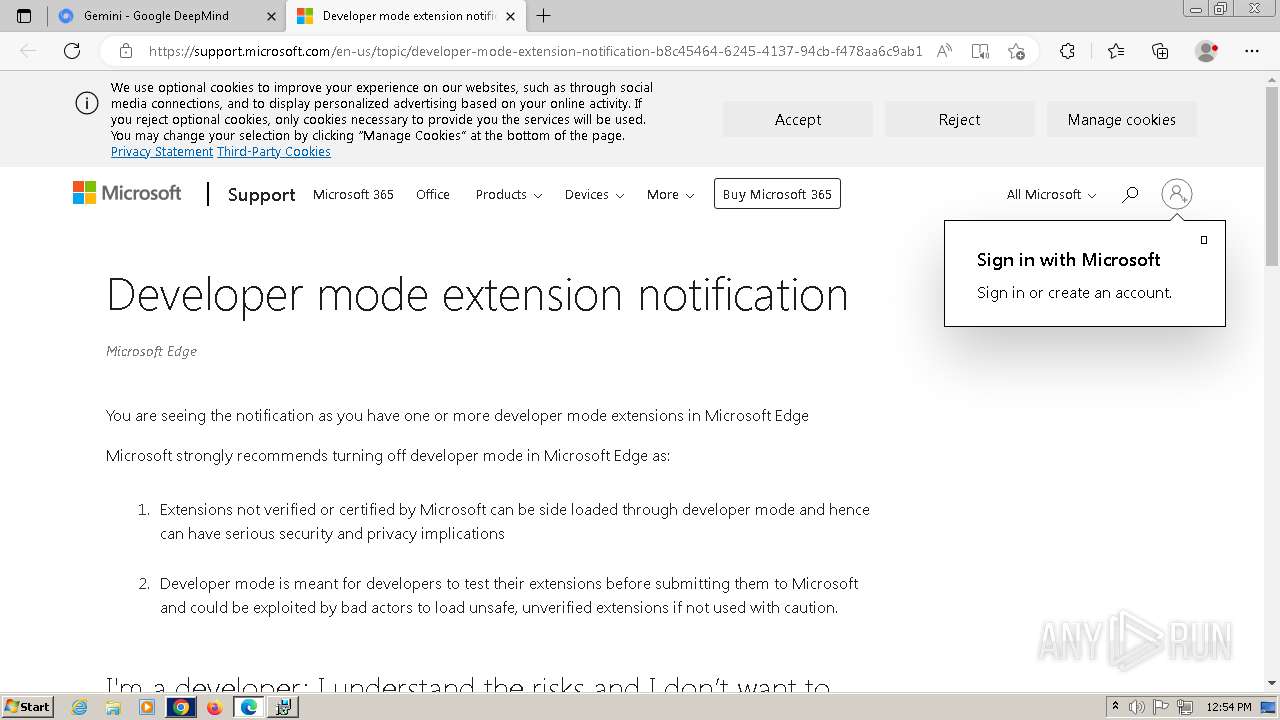
Task: Click the sign-in account icon
Action: point(1177,194)
